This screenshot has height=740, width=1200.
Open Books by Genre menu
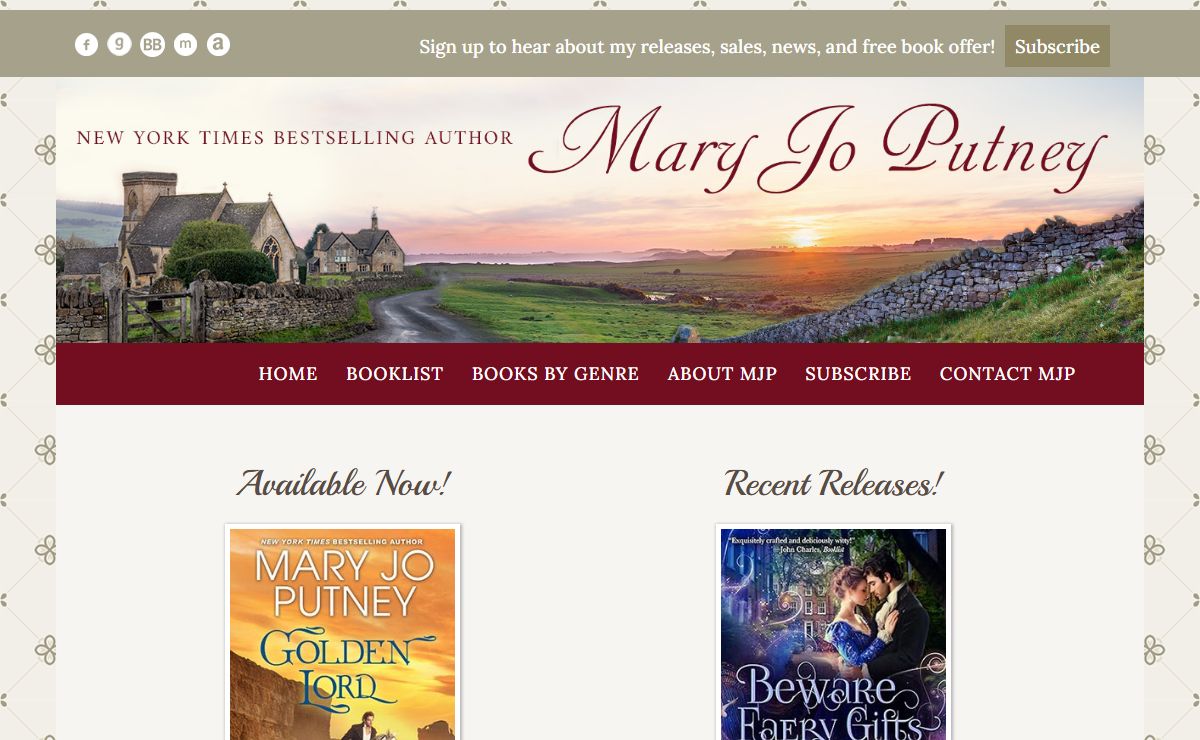(x=555, y=374)
